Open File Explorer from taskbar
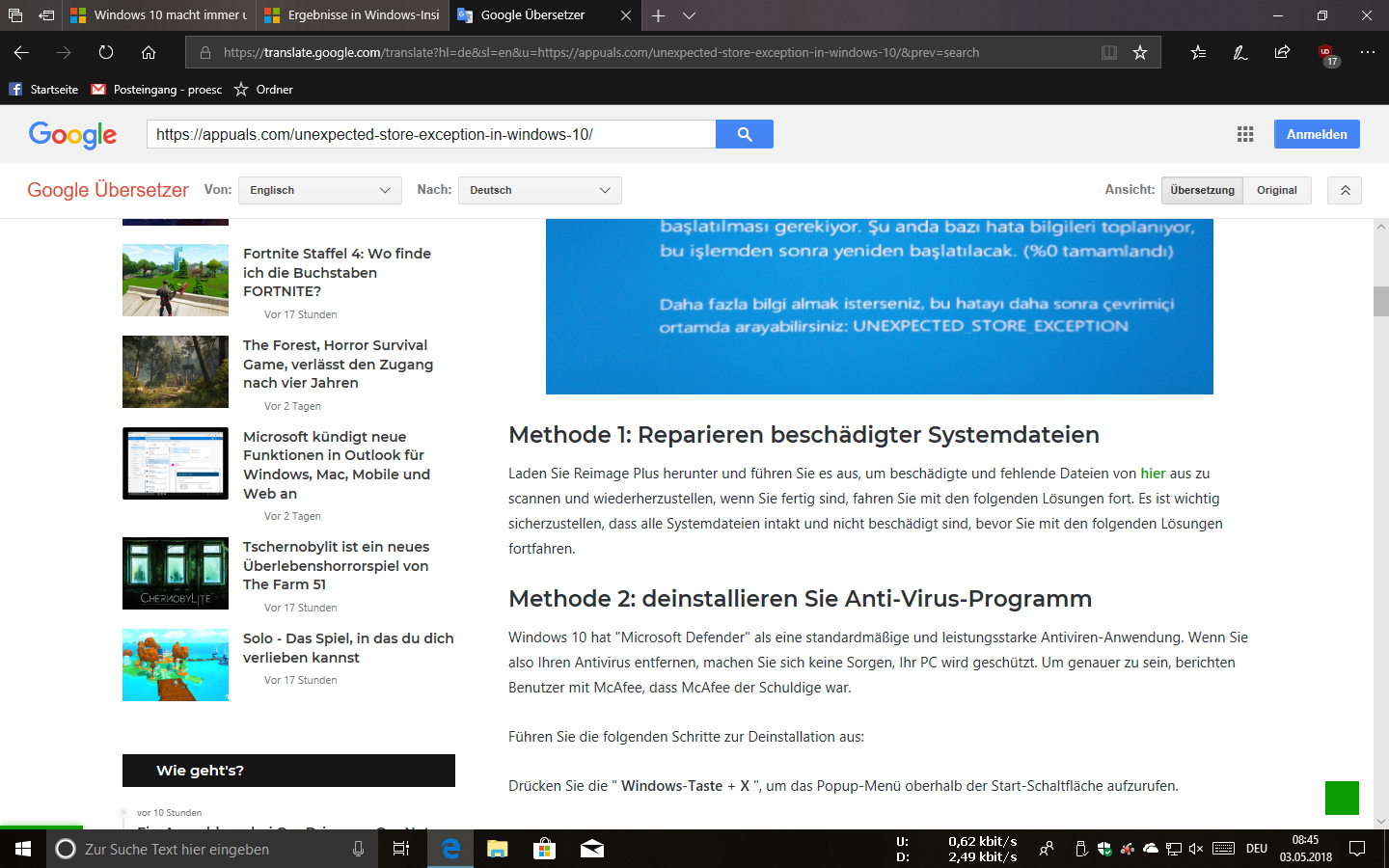The height and width of the screenshot is (868, 1389). click(x=497, y=849)
